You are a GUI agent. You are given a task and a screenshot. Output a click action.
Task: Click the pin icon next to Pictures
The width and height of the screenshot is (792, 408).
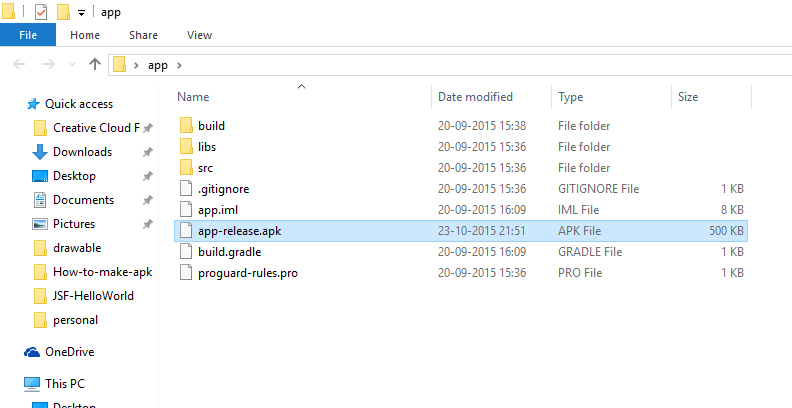click(147, 224)
